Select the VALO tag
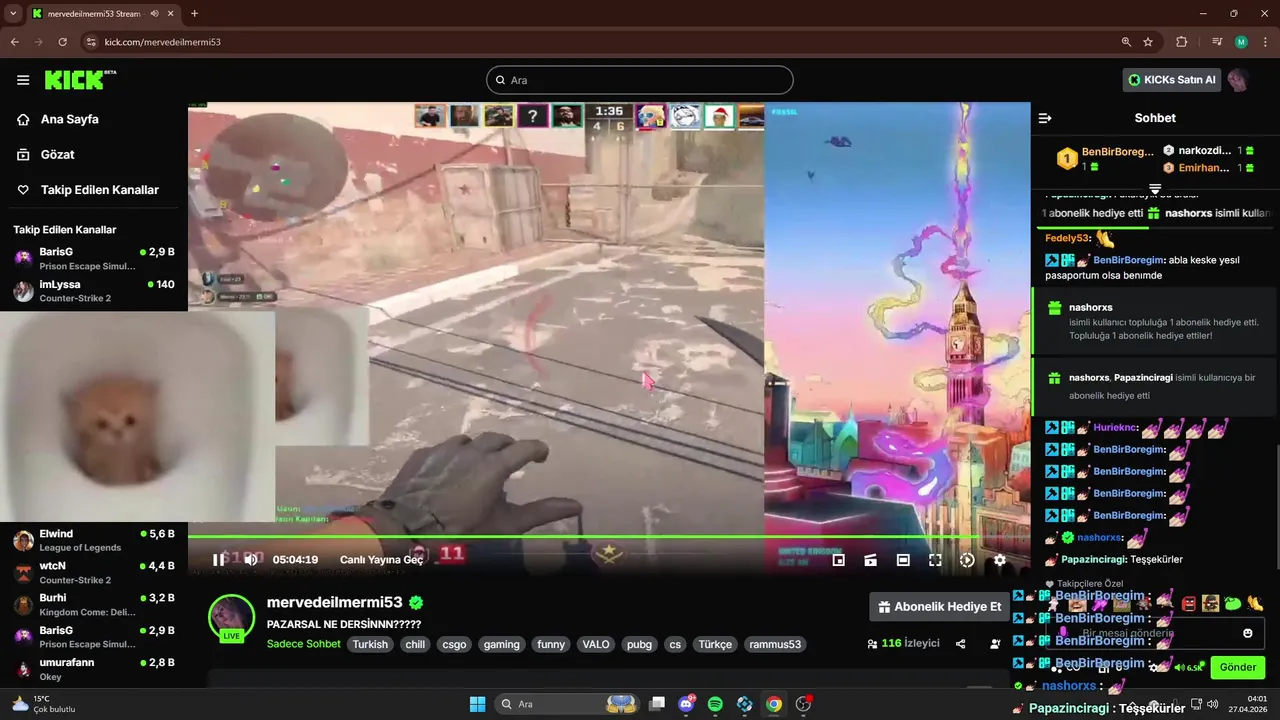Viewport: 1280px width, 720px height. click(x=596, y=644)
